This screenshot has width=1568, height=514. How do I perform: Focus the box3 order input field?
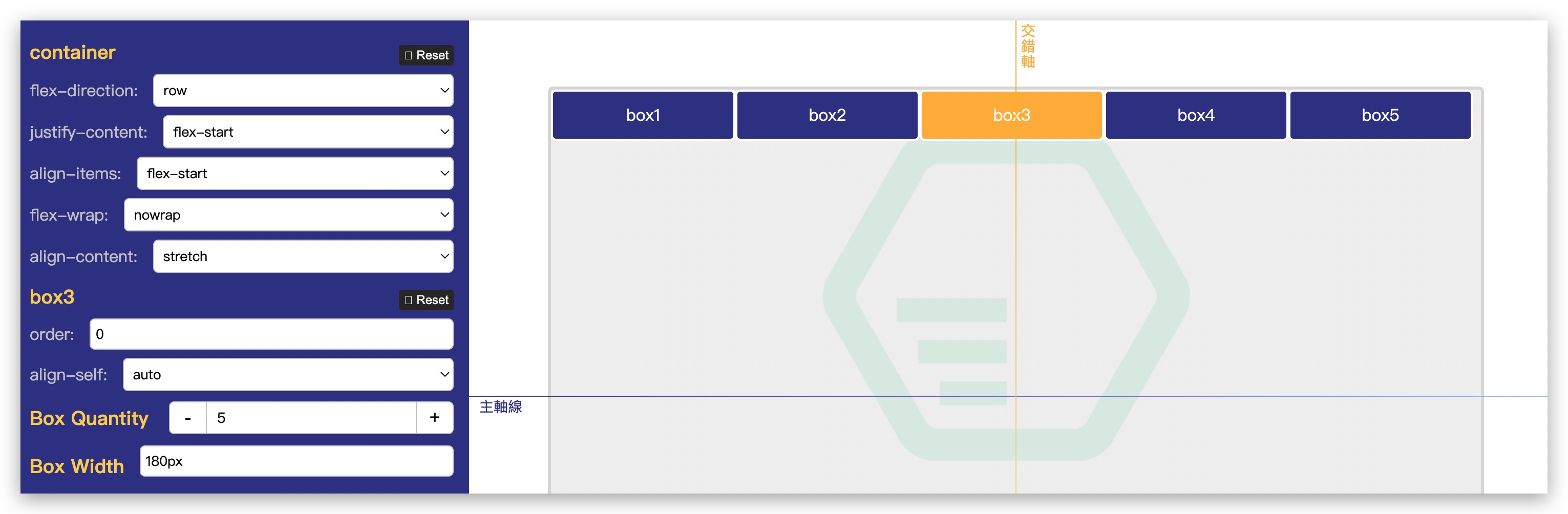[x=271, y=334]
